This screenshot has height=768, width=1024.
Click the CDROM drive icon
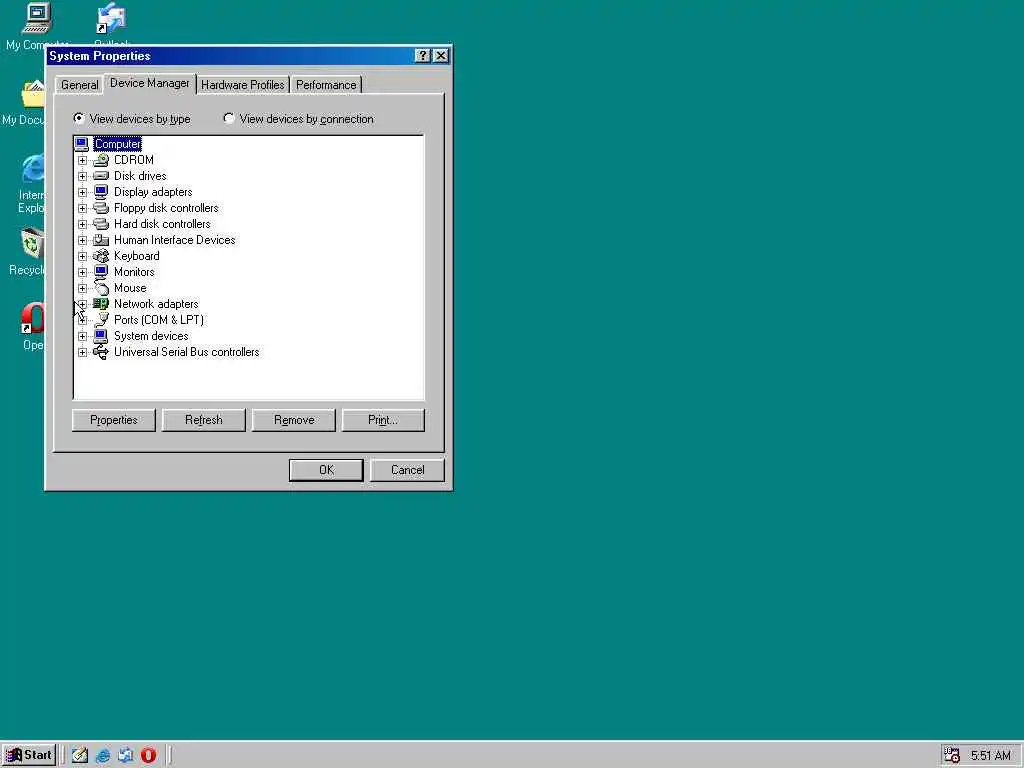101,160
